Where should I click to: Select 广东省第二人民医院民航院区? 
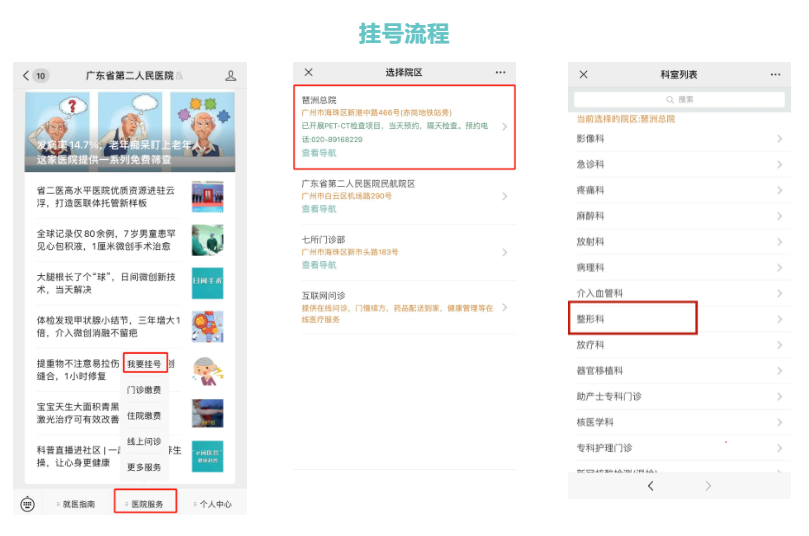point(404,197)
